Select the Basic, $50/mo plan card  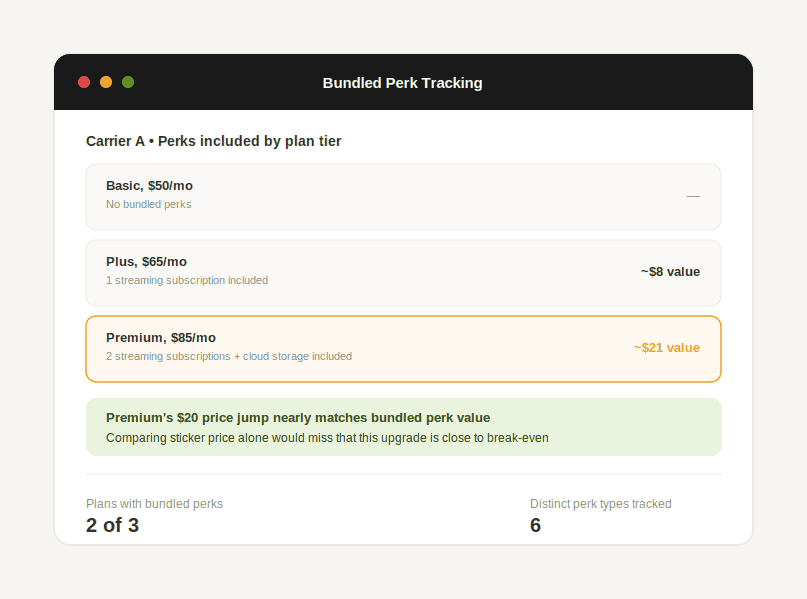point(404,197)
